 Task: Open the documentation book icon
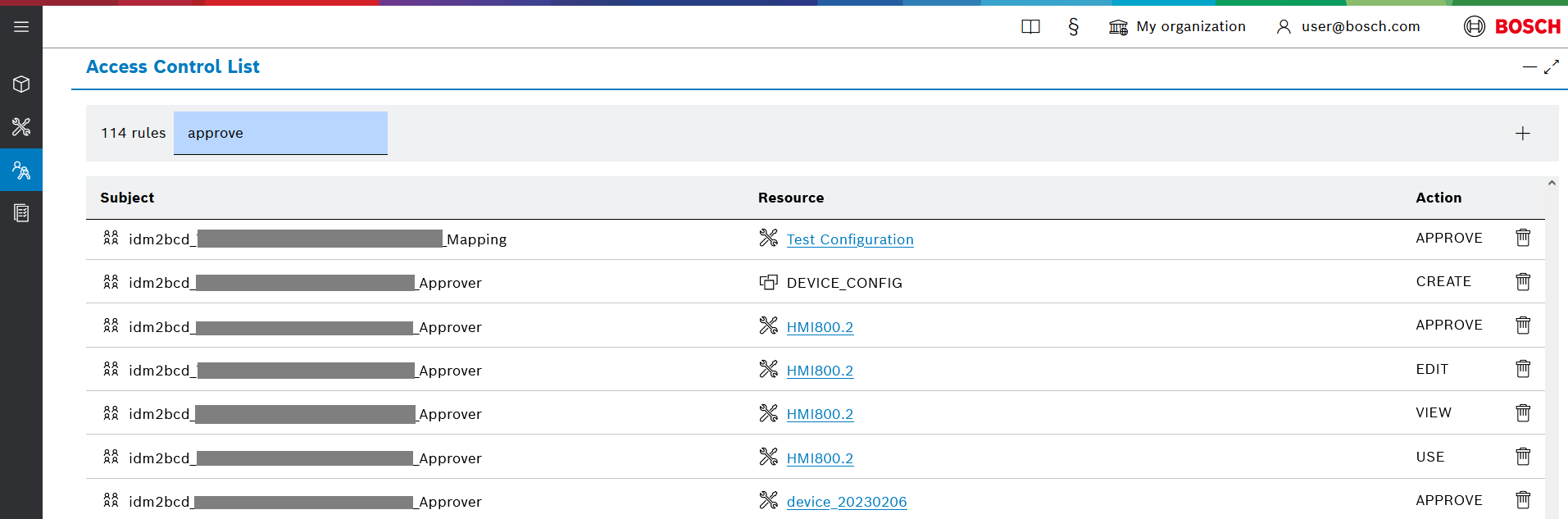[1030, 27]
